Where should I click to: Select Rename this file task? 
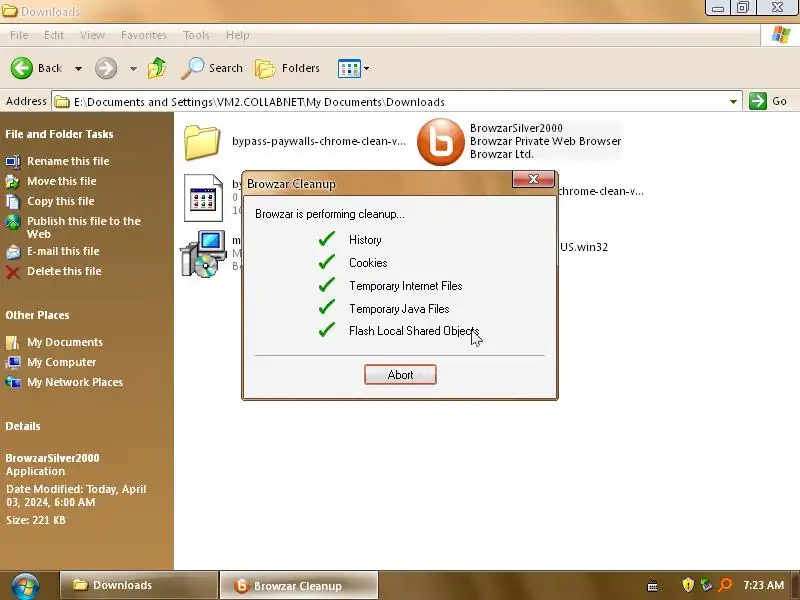tap(68, 161)
